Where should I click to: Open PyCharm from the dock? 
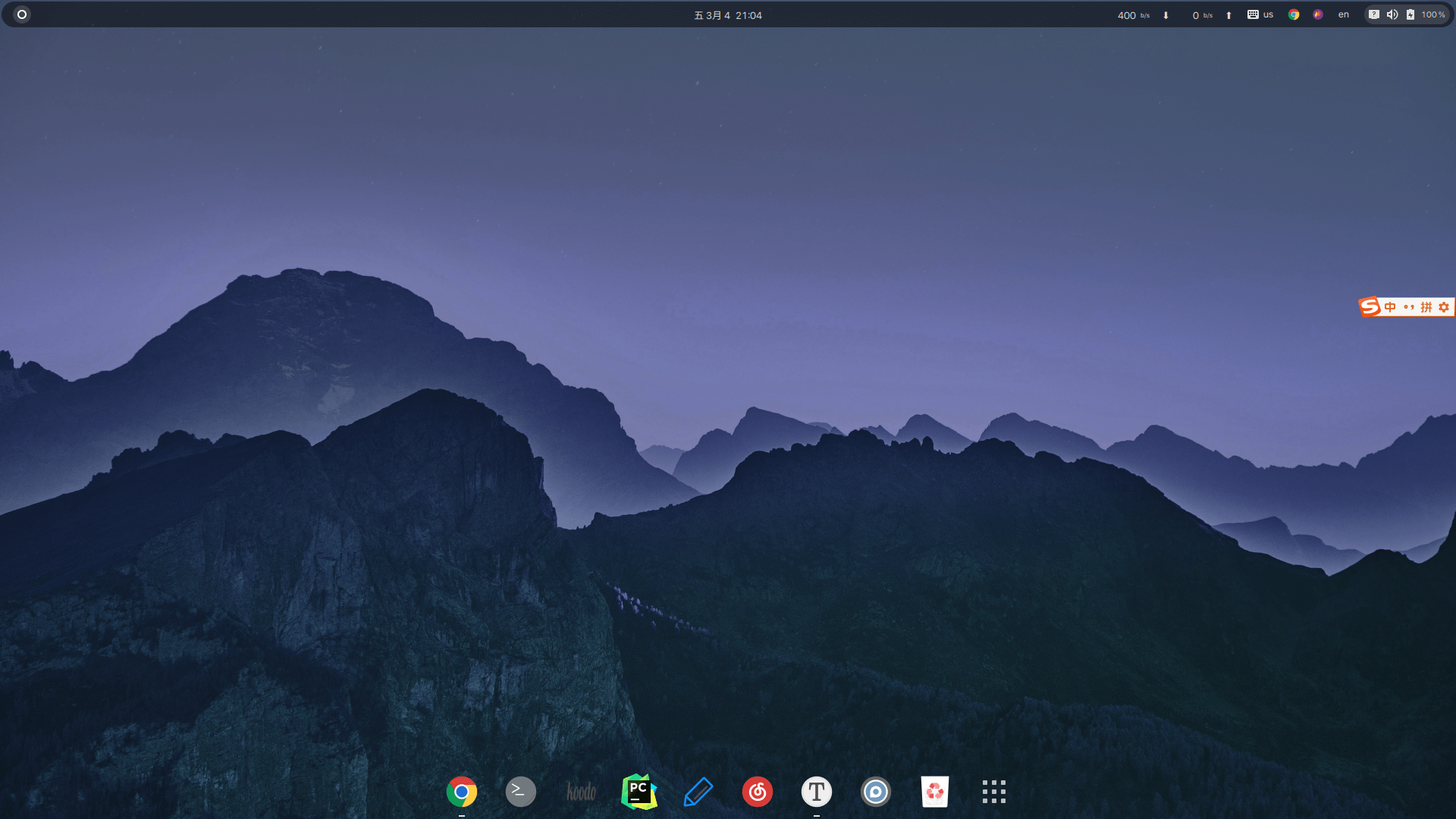tap(639, 792)
